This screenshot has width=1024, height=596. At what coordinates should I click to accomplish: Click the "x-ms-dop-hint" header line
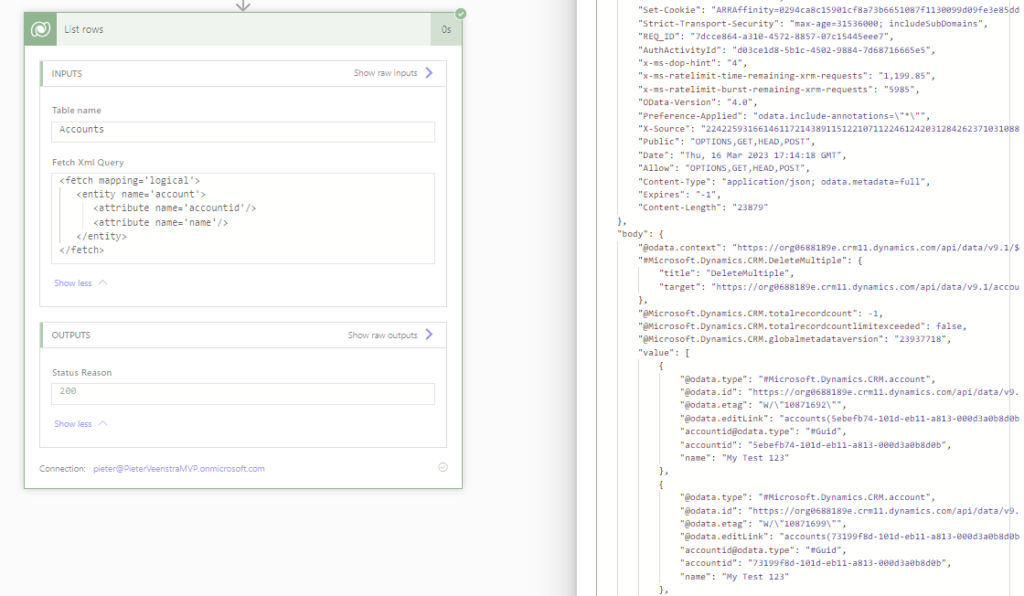[692, 63]
